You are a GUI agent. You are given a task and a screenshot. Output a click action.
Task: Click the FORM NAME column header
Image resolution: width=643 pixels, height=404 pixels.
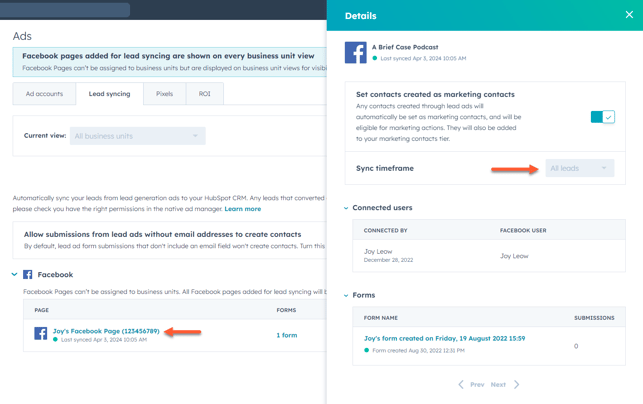pyautogui.click(x=381, y=318)
